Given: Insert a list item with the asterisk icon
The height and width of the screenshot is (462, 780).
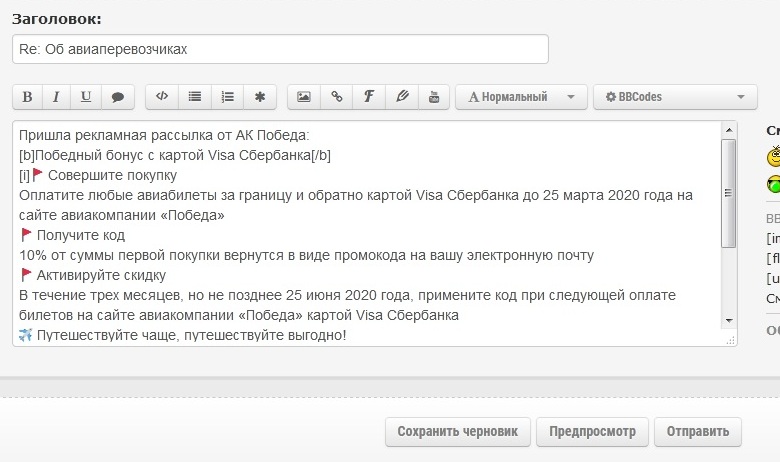Looking at the screenshot, I should point(260,97).
